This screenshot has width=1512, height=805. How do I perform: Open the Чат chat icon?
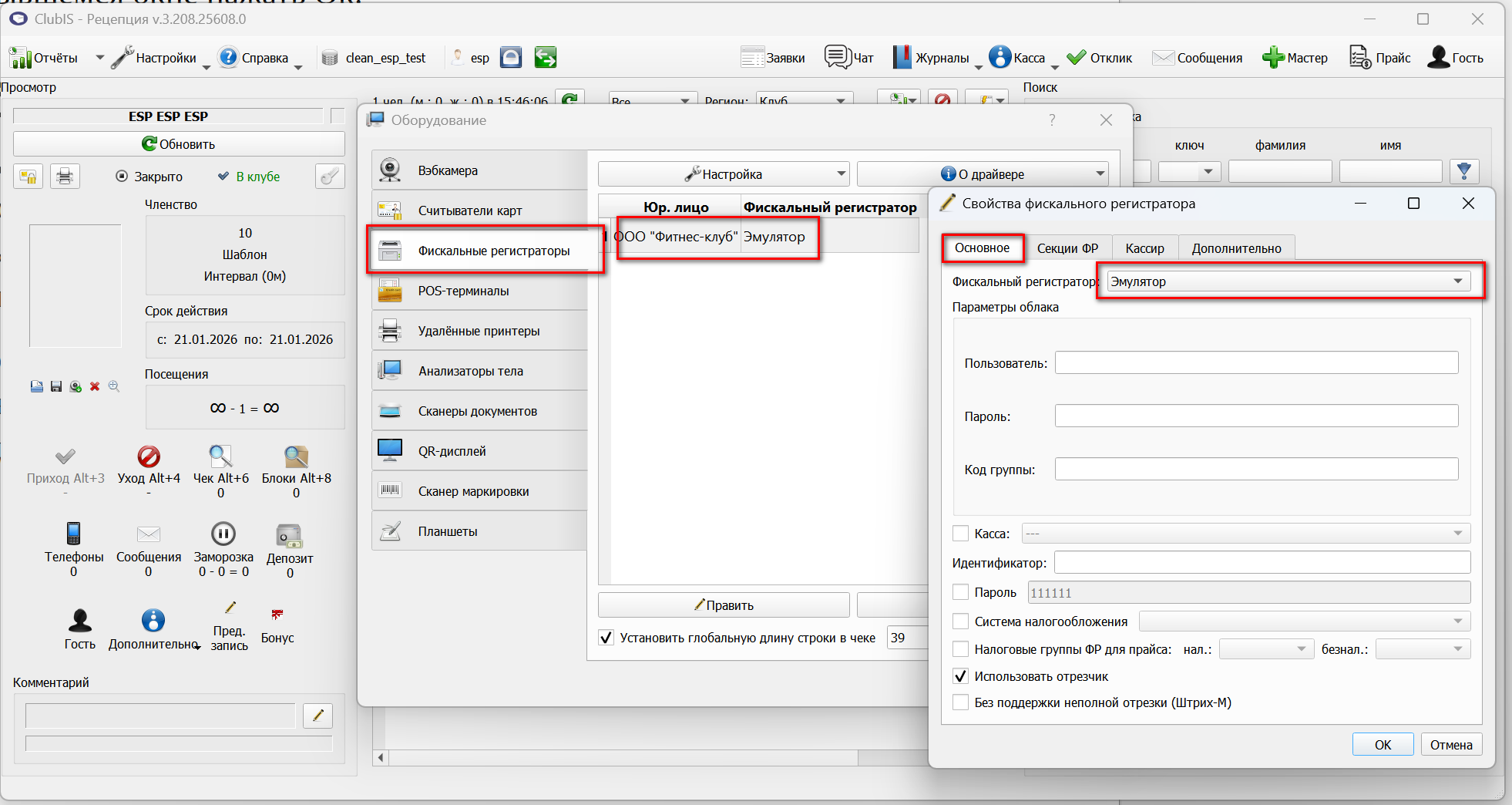[837, 57]
